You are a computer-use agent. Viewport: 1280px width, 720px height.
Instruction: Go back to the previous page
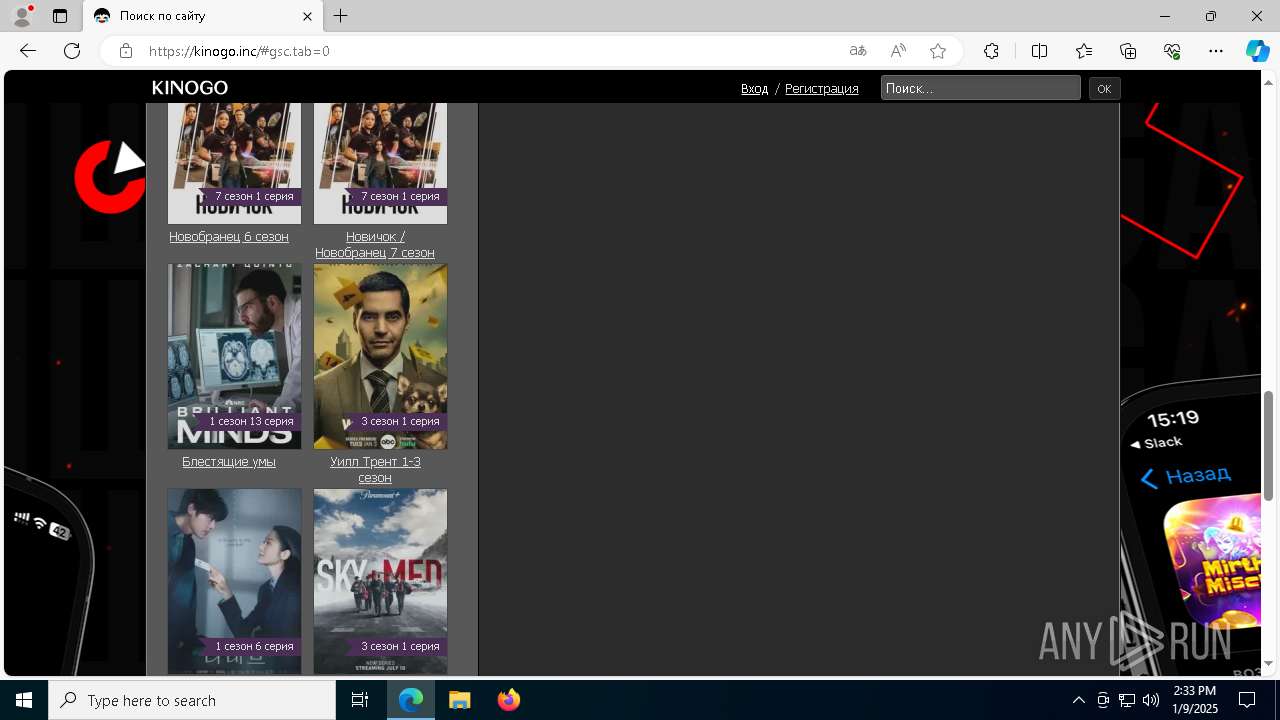28,51
